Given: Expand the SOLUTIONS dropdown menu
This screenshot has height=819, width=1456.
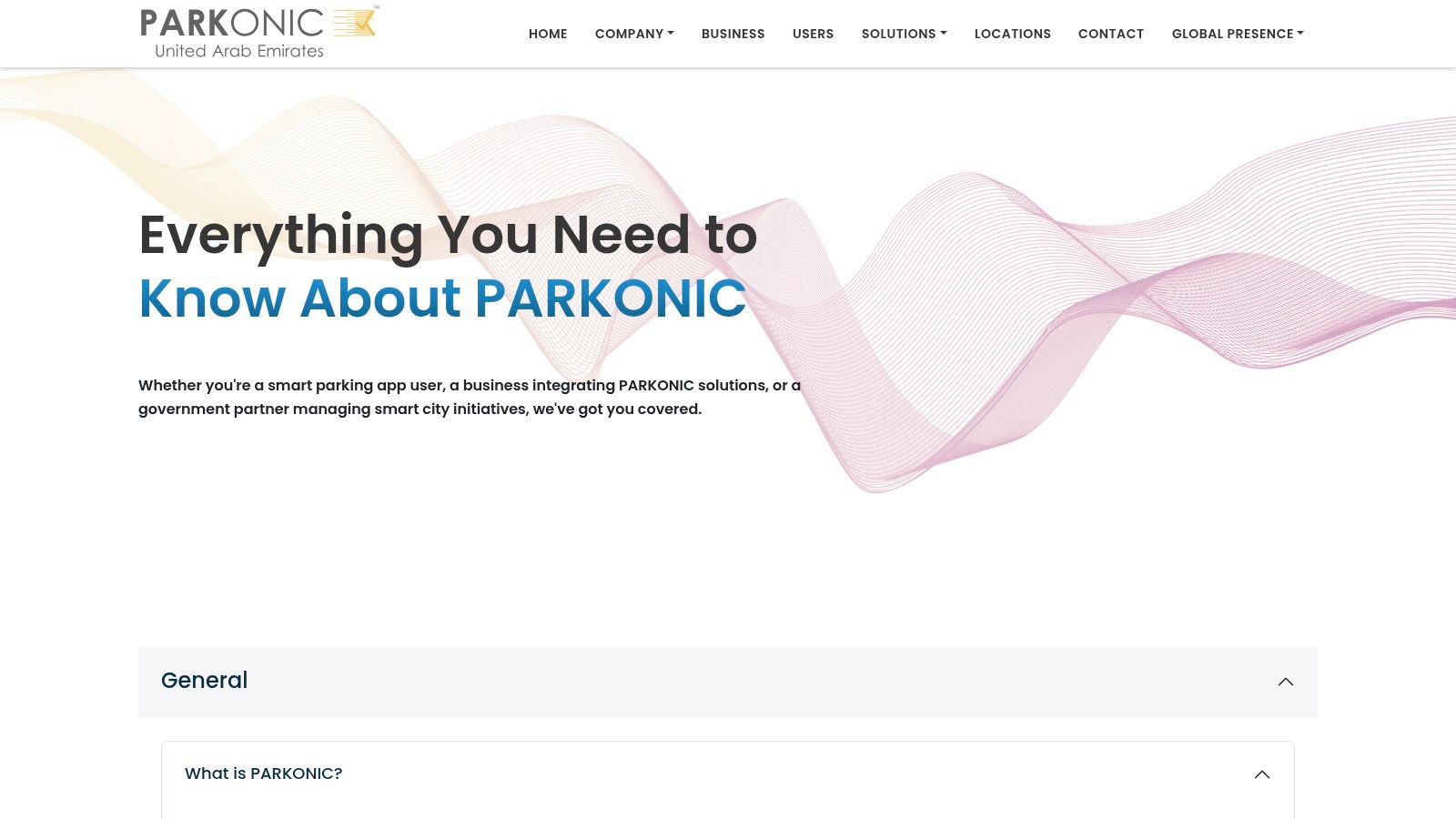Looking at the screenshot, I should [905, 34].
